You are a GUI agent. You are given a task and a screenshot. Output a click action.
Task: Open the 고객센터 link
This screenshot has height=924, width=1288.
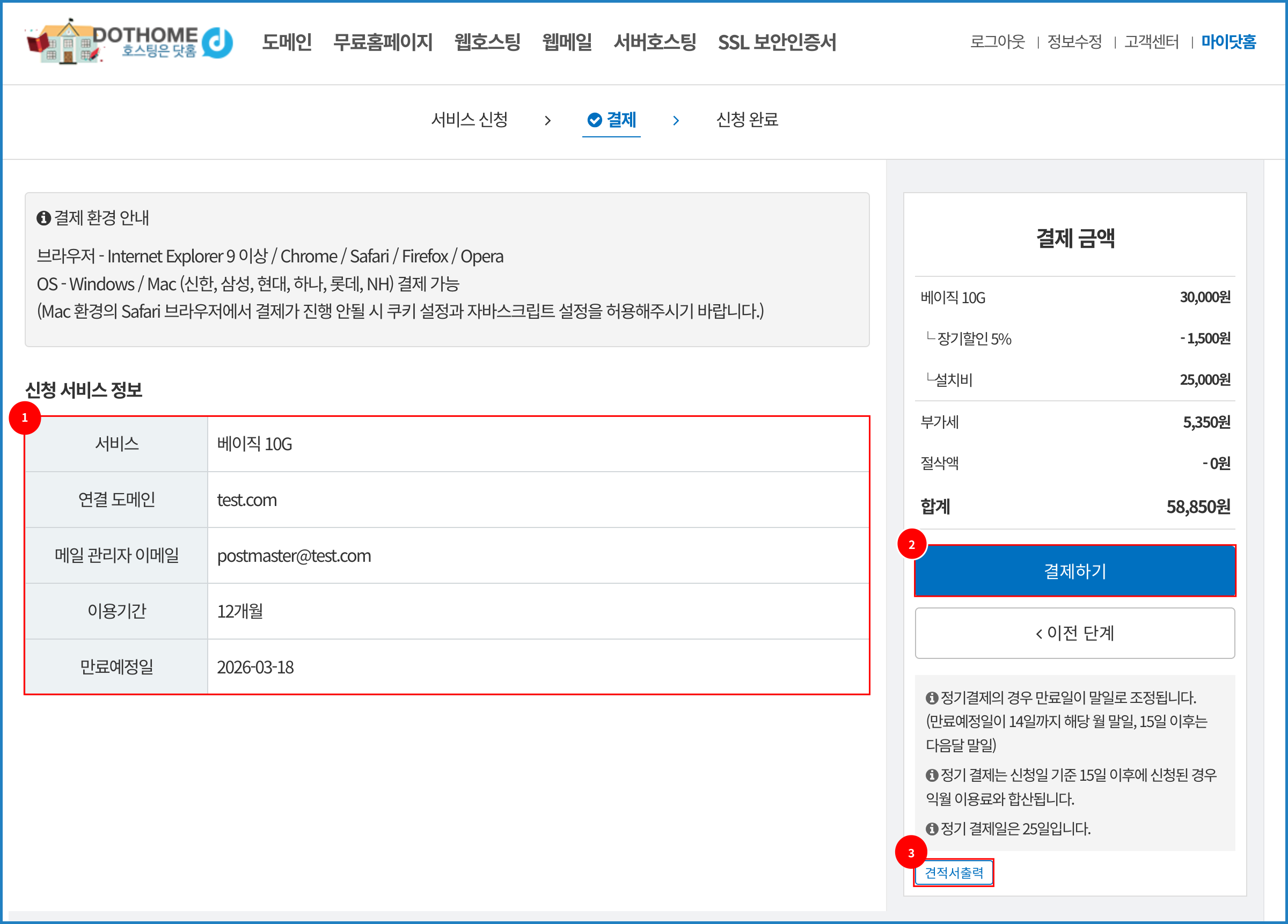[x=1152, y=41]
